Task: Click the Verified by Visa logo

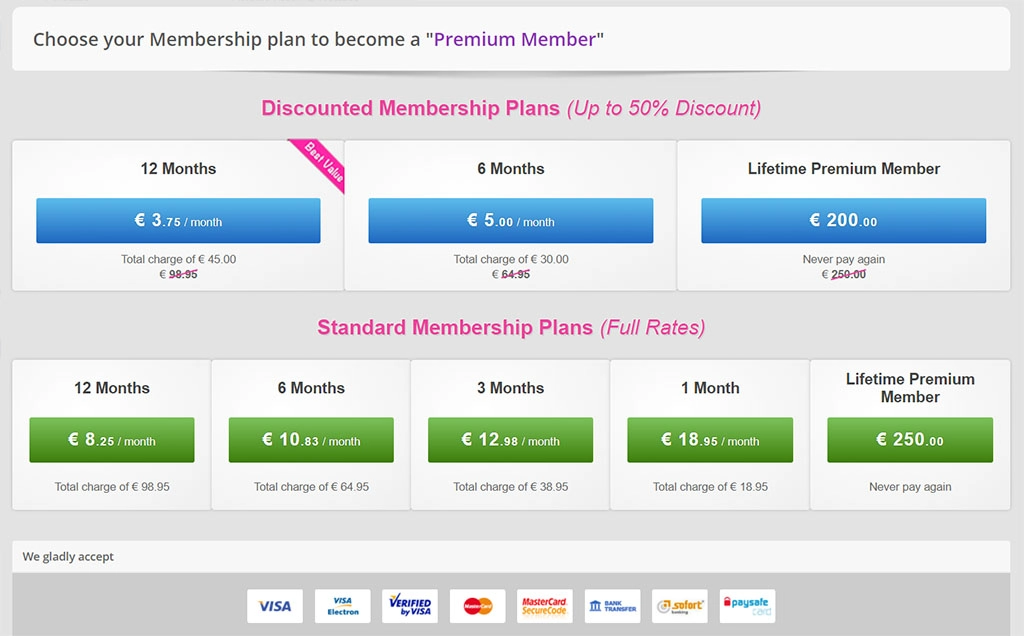Action: [410, 605]
